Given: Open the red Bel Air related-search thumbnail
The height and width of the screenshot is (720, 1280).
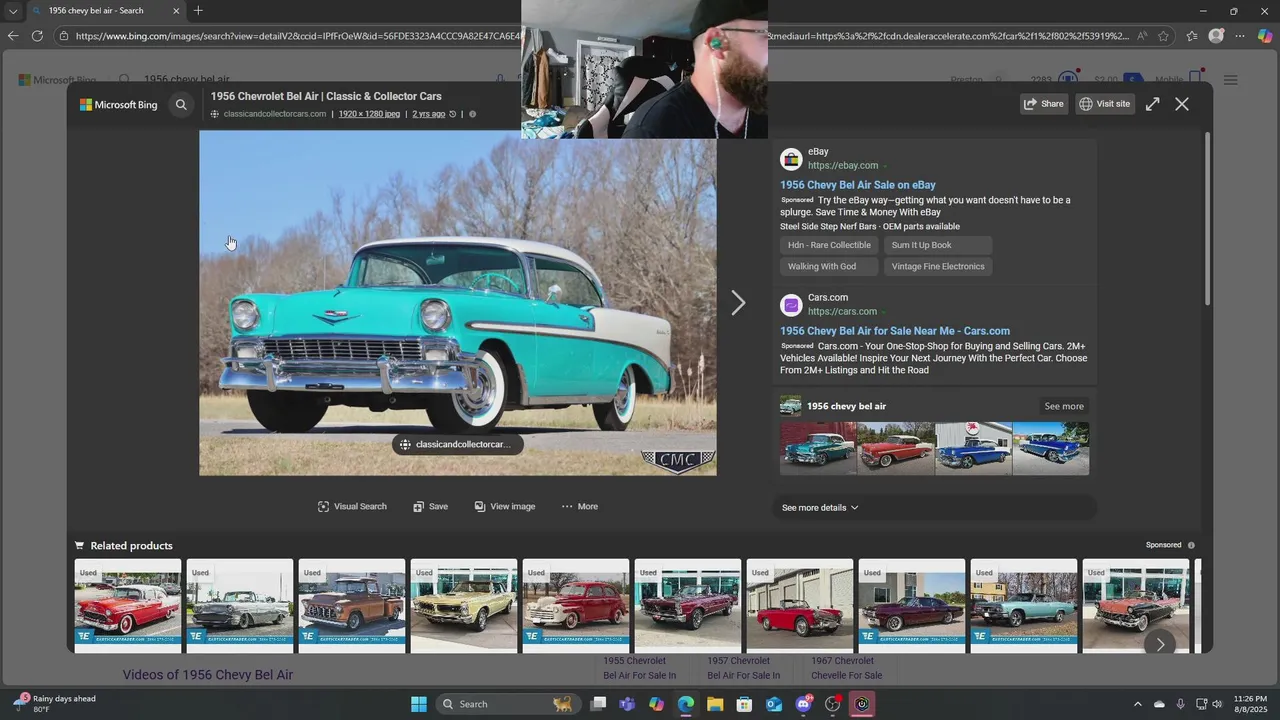Looking at the screenshot, I should point(896,448).
